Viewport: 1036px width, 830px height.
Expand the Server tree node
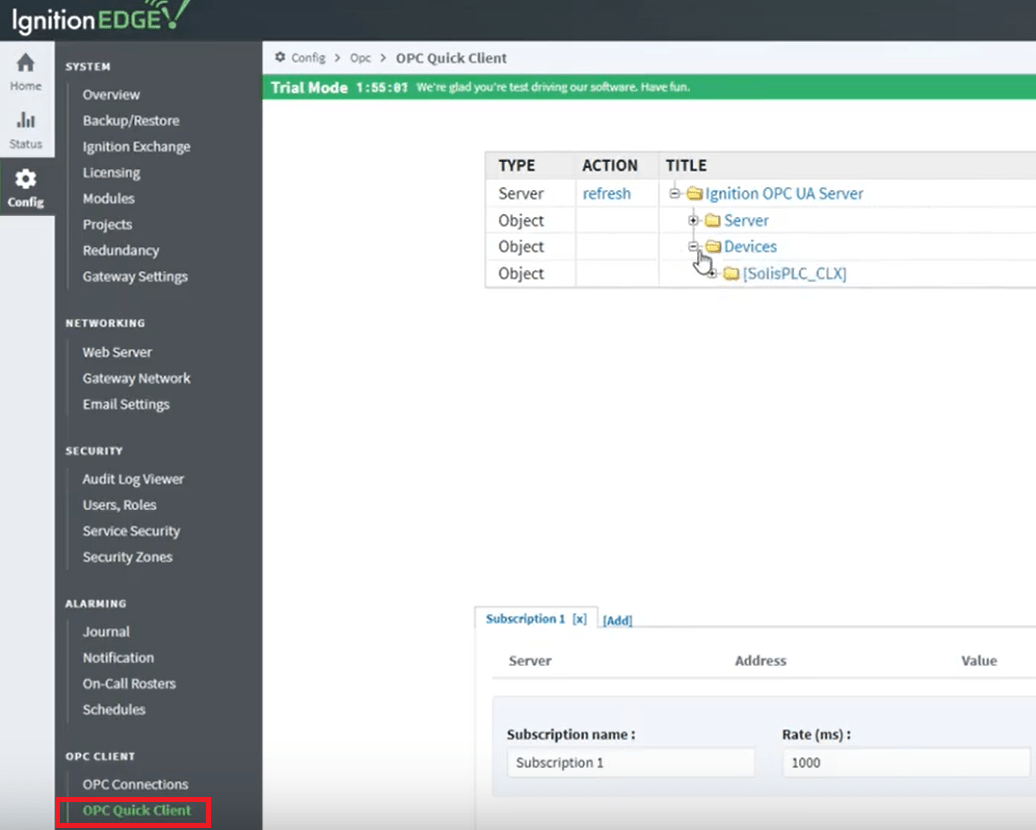[693, 219]
